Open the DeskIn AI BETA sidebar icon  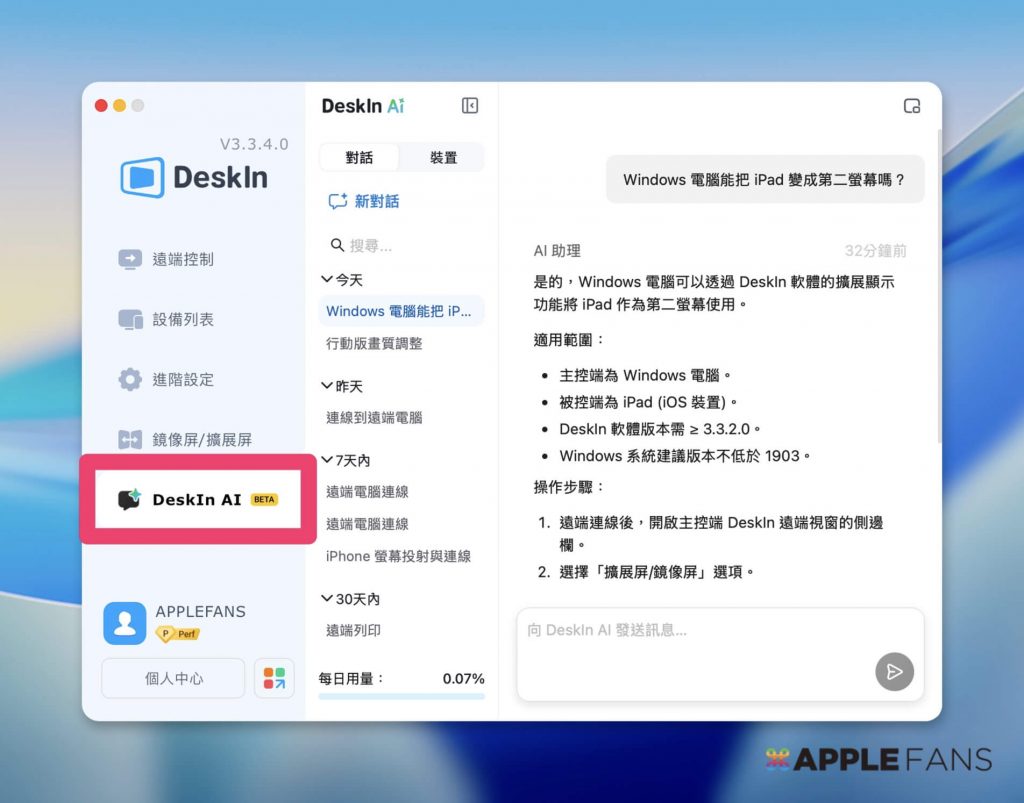click(130, 499)
